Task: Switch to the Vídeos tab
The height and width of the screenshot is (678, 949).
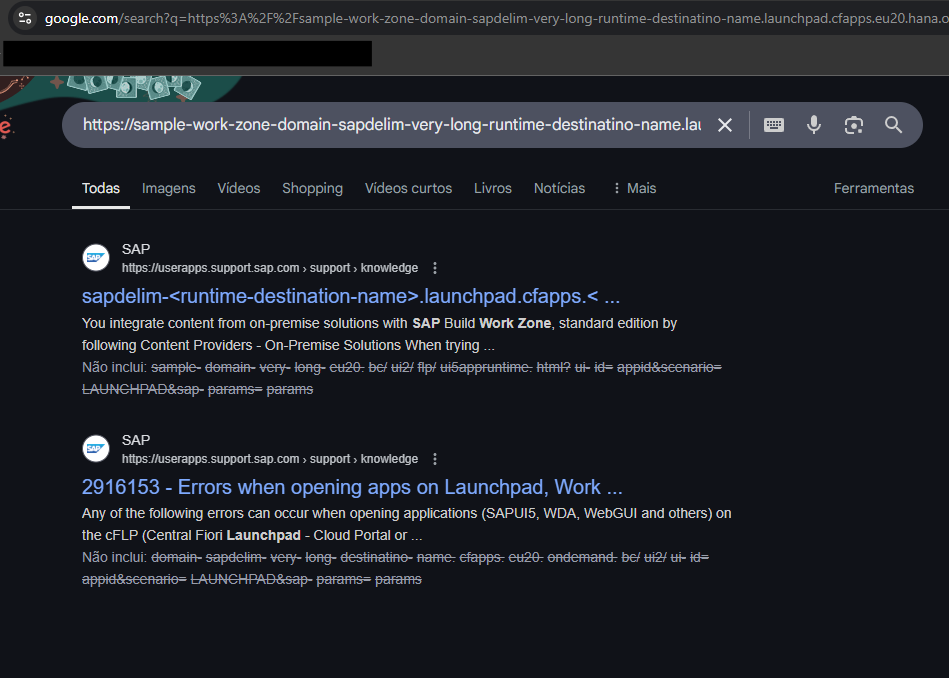Action: (x=238, y=188)
